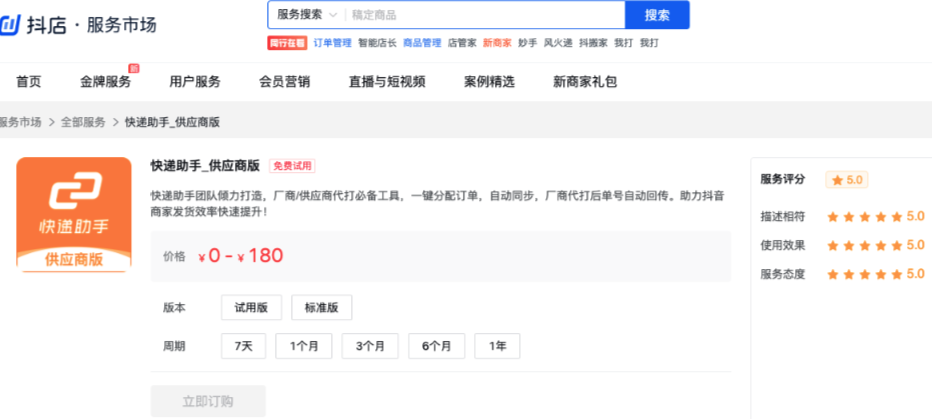Open the 订单管理 suggested search link

tap(332, 43)
